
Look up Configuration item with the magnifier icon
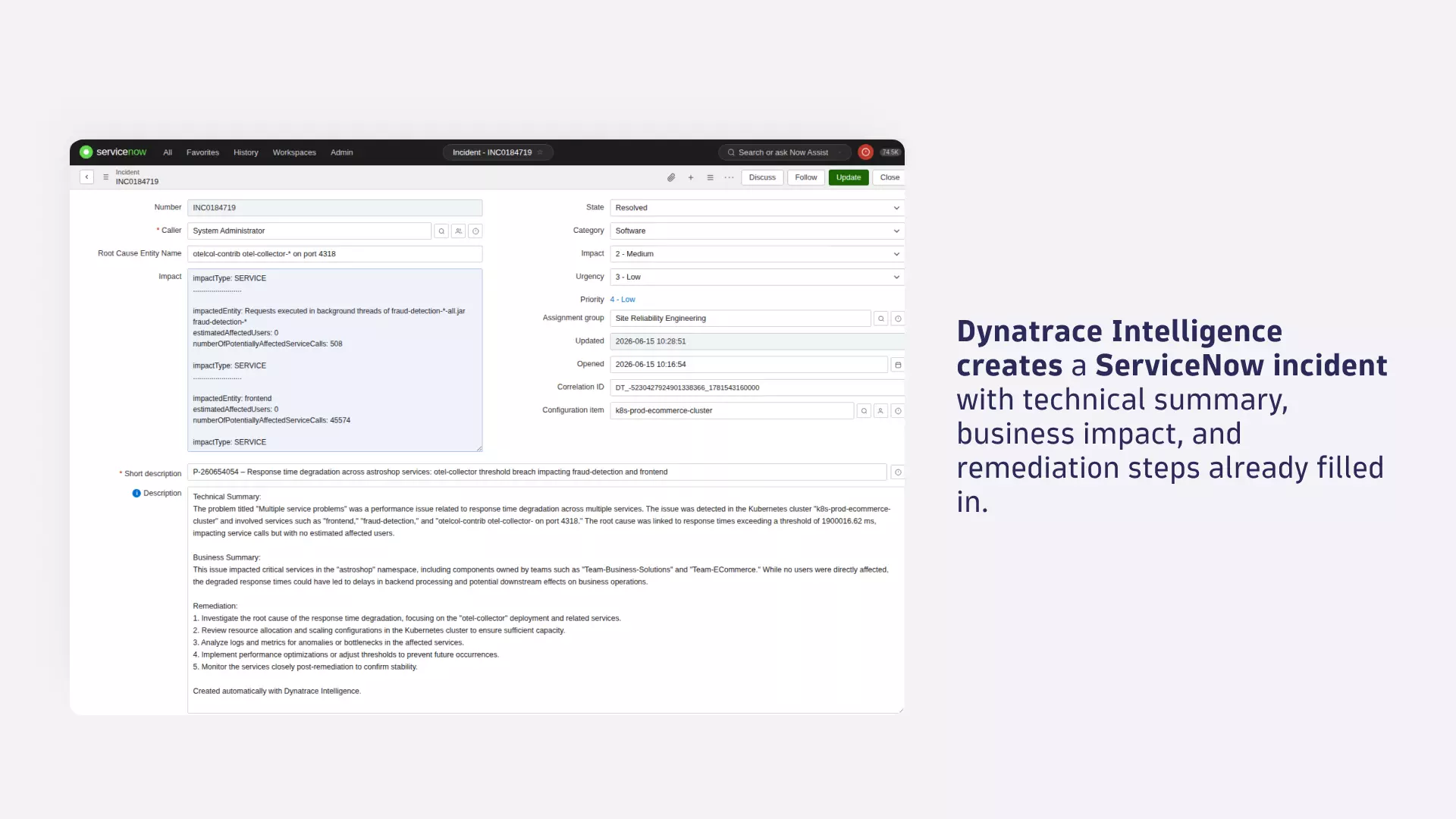864,411
